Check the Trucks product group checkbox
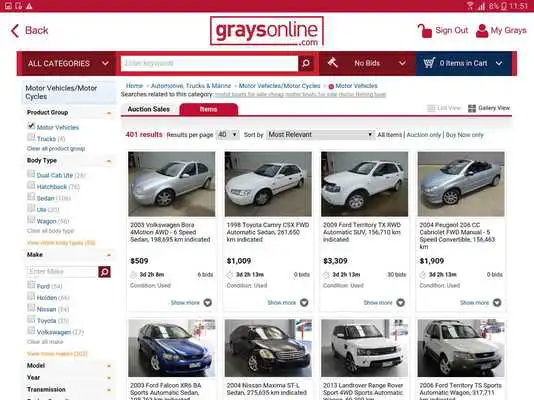 pyautogui.click(x=31, y=138)
